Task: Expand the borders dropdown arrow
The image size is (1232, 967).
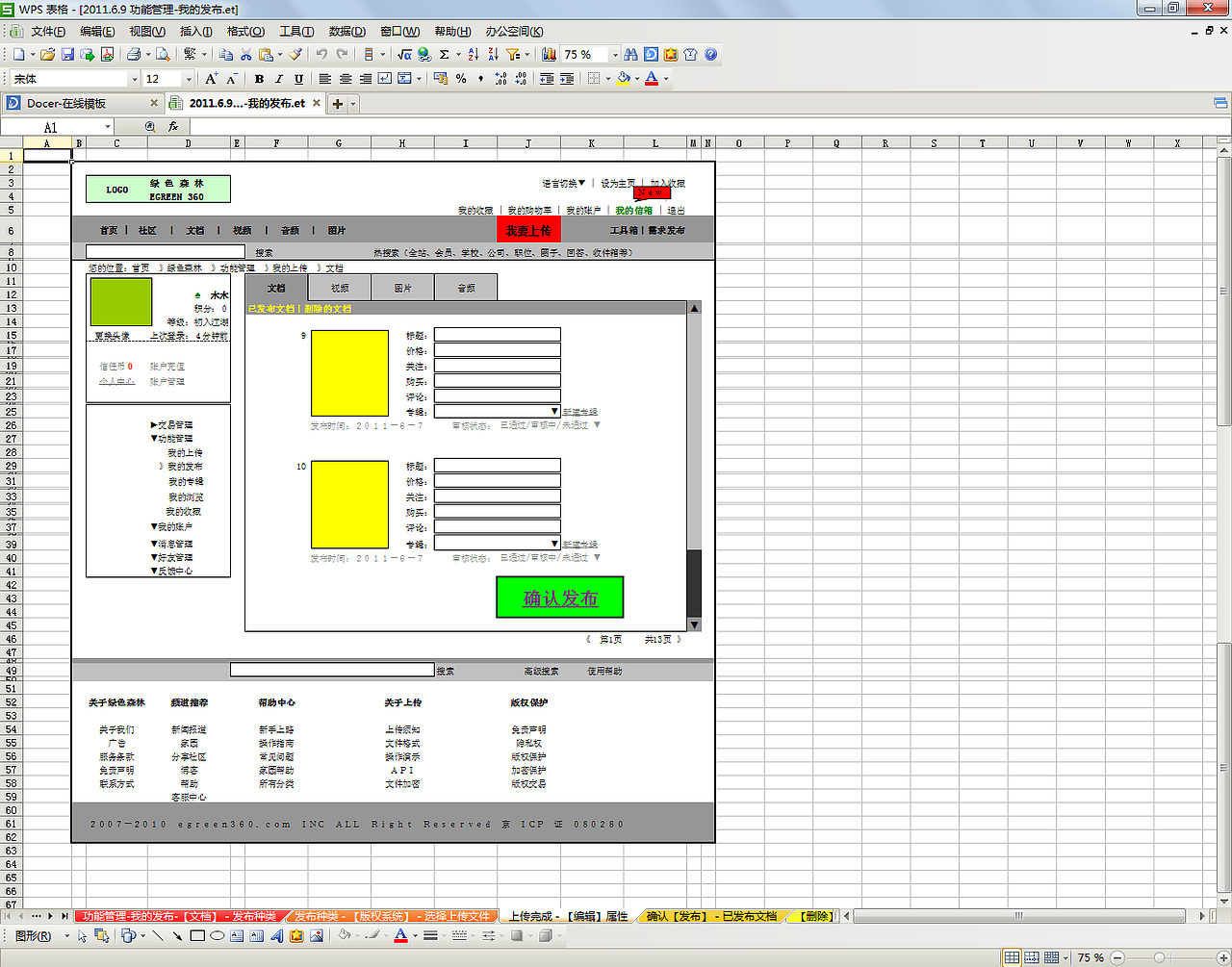Action: point(608,79)
